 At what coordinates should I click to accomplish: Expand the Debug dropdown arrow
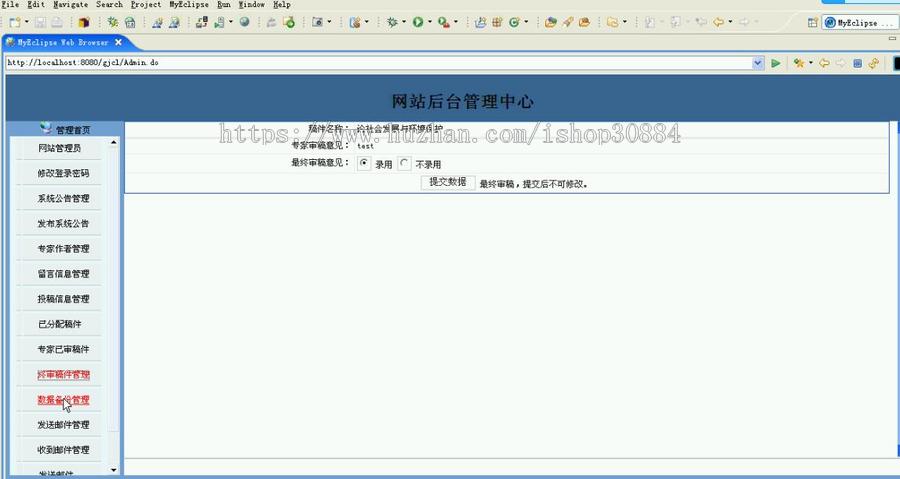[x=404, y=22]
